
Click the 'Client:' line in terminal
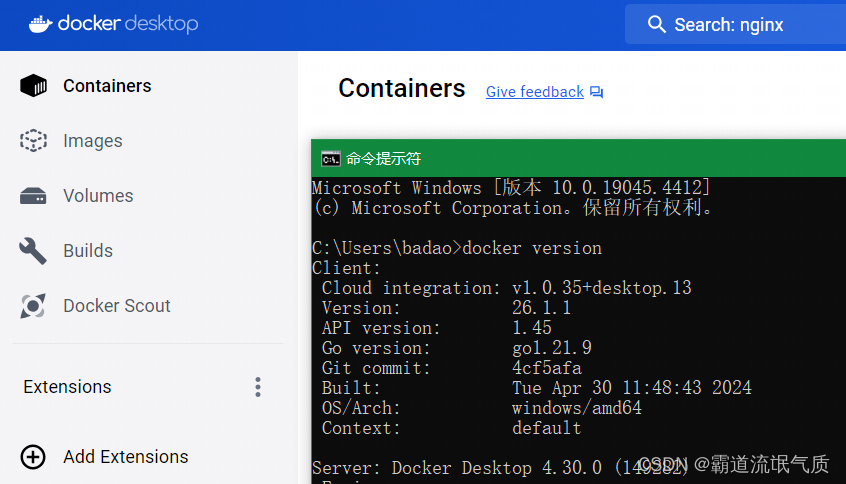tap(346, 268)
